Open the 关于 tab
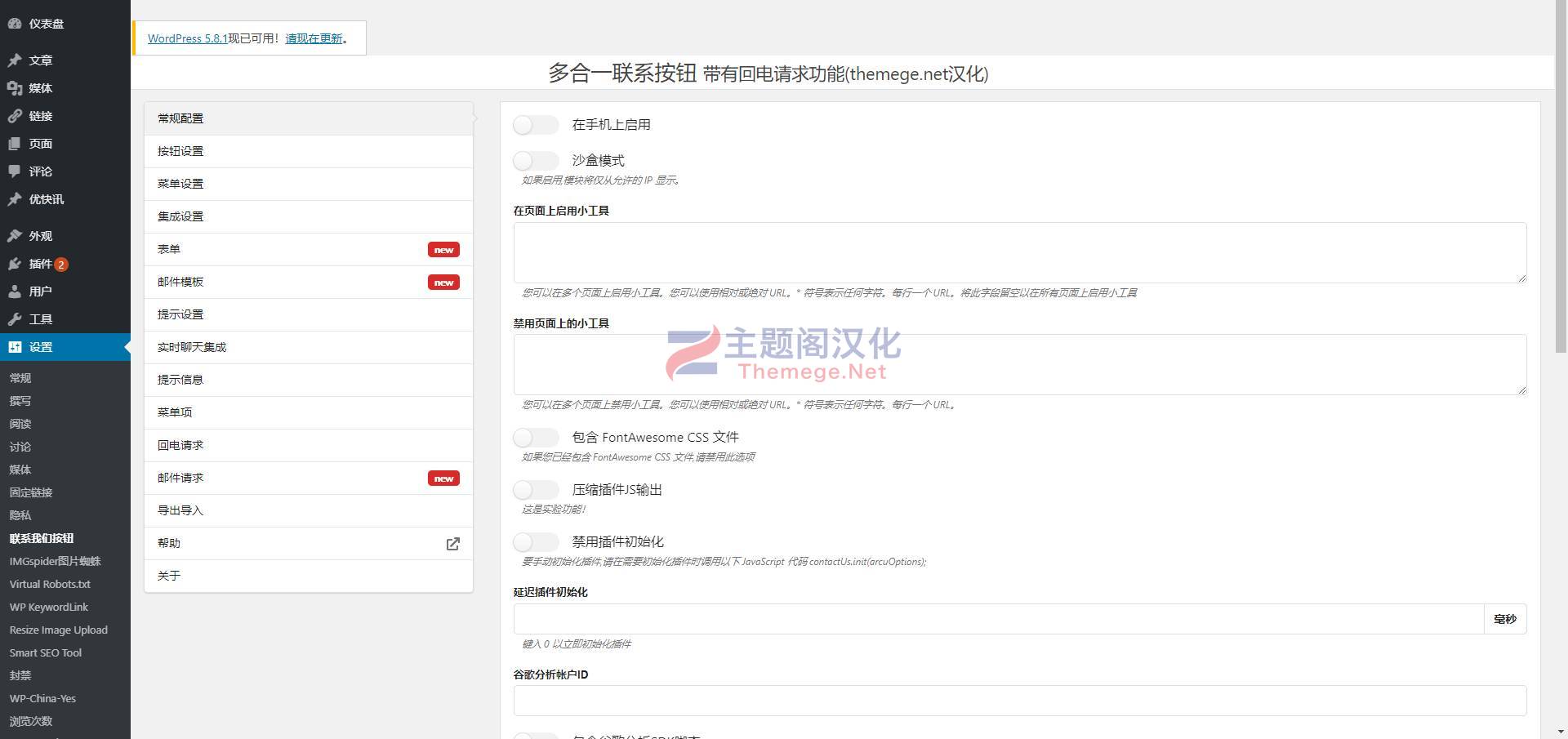1568x739 pixels. (309, 576)
